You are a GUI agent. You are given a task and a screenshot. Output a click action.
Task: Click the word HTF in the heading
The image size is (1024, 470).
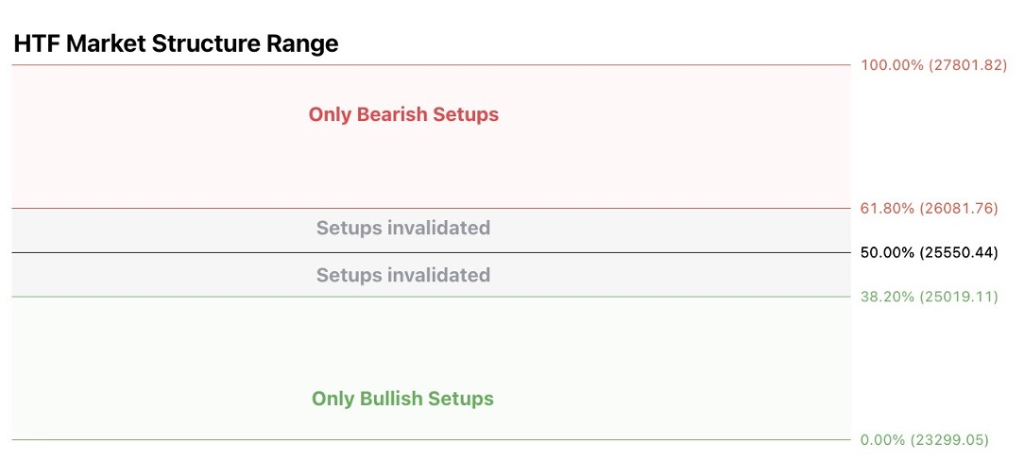36,44
